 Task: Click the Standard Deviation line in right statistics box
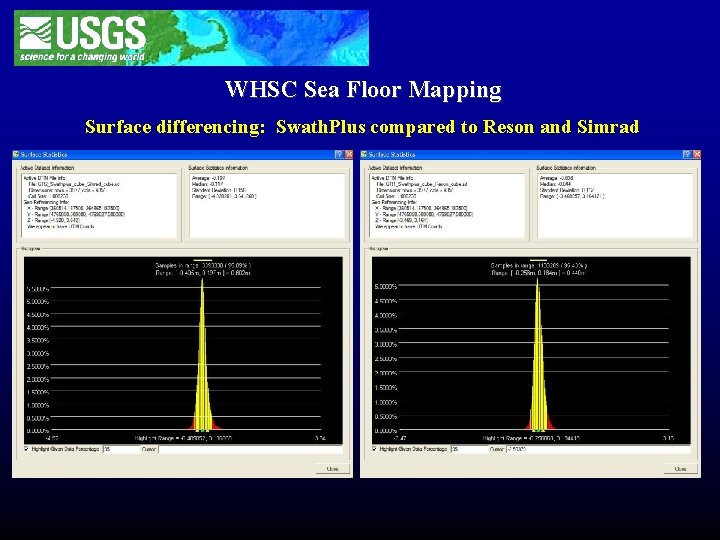coord(568,190)
